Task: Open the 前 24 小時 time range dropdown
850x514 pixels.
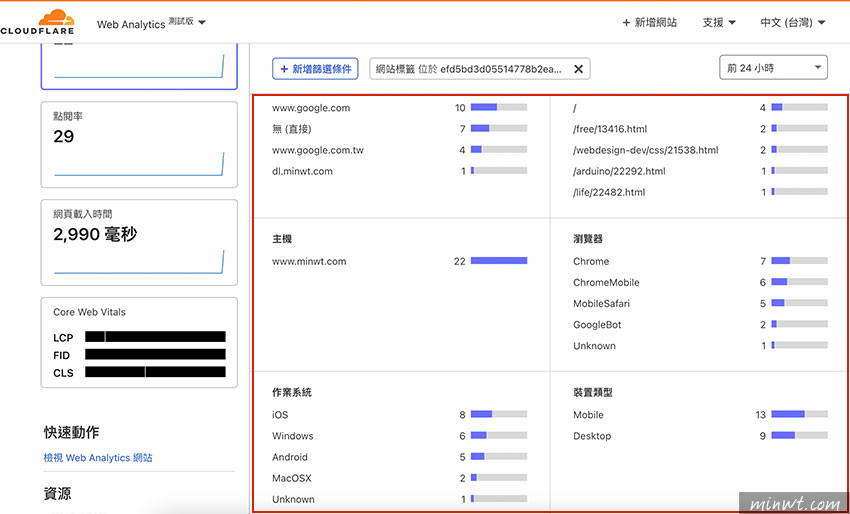Action: tap(773, 68)
